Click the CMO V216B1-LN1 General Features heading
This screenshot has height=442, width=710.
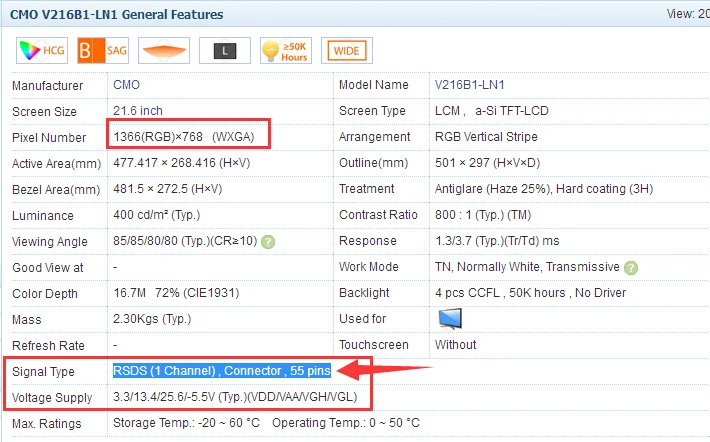[x=116, y=14]
